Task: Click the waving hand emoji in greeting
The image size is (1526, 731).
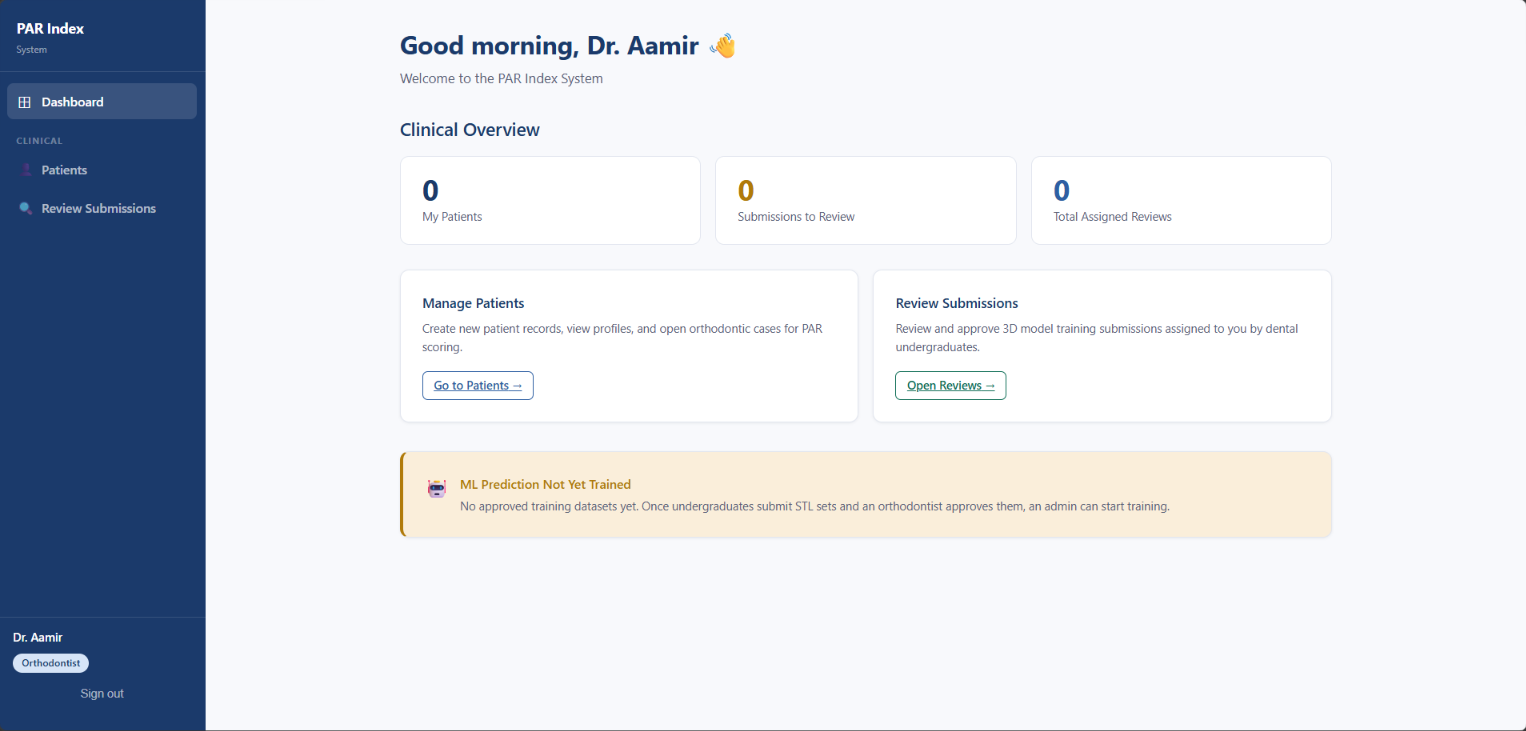Action: click(722, 45)
